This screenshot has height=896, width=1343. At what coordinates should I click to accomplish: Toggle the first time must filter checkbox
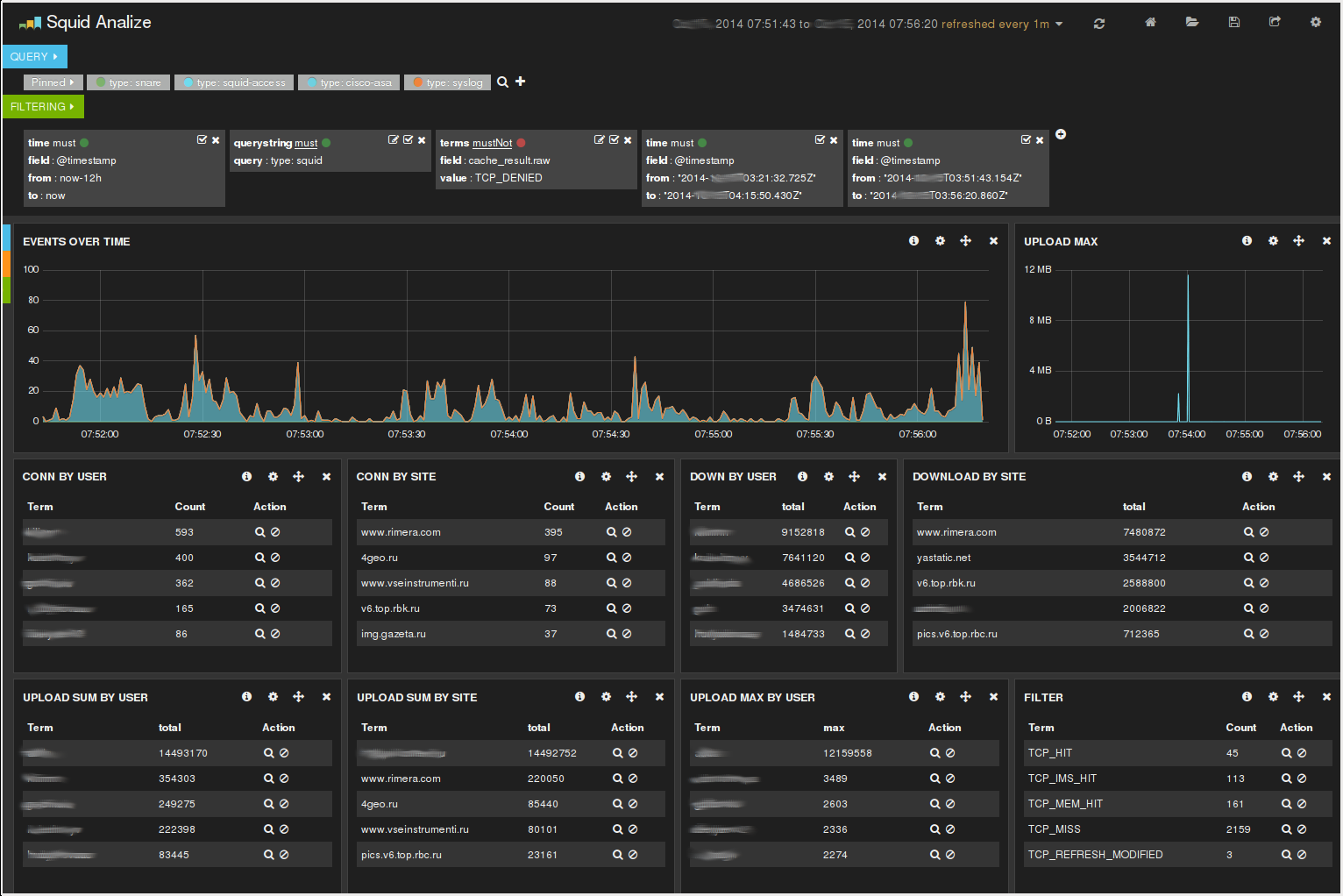(202, 139)
